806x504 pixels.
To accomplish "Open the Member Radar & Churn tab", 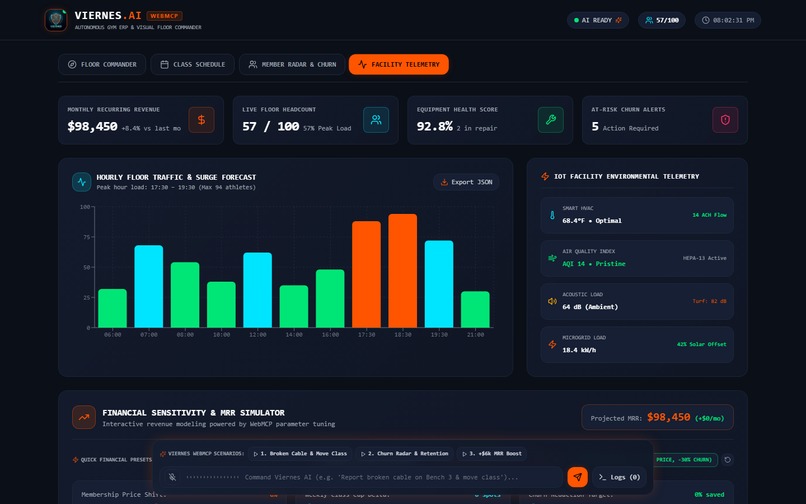I will (292, 64).
